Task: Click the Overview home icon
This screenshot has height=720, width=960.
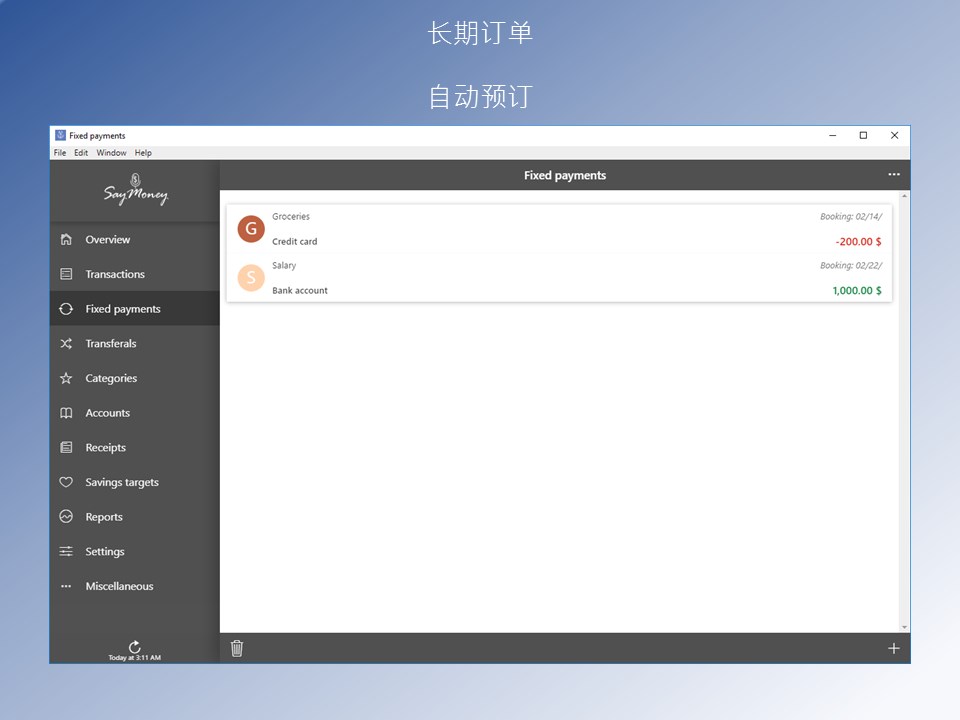Action: coord(66,239)
